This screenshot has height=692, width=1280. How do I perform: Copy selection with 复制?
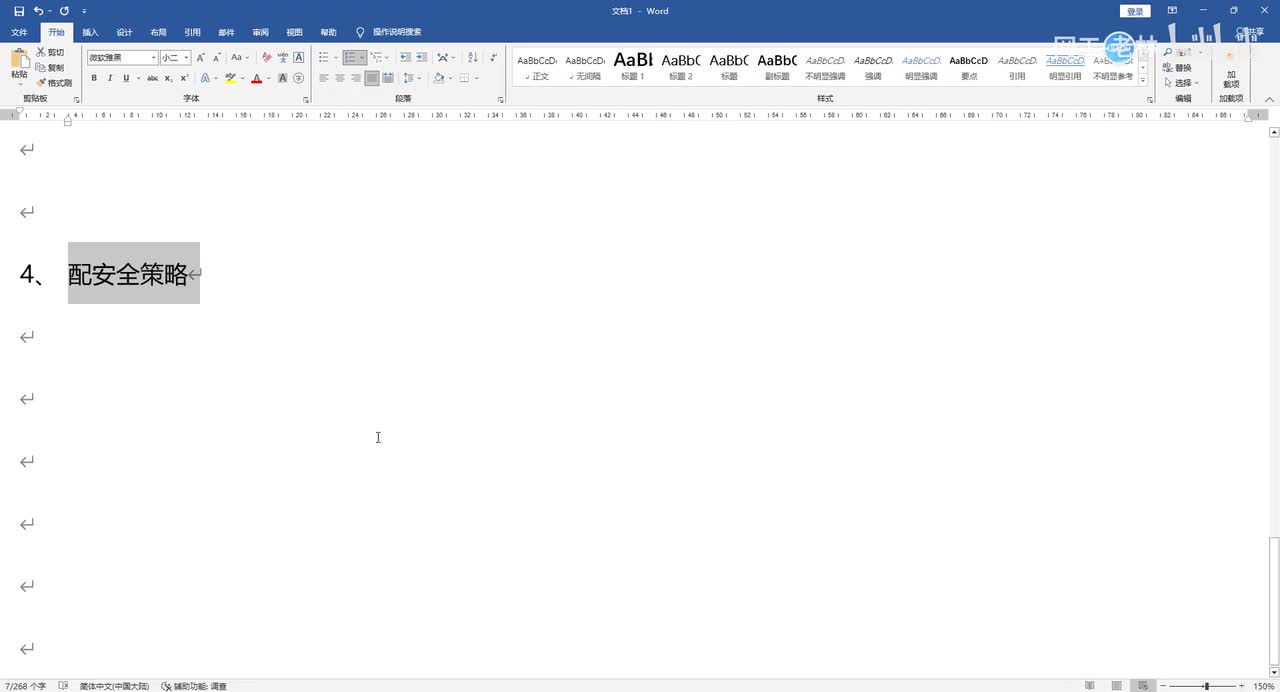pos(50,67)
